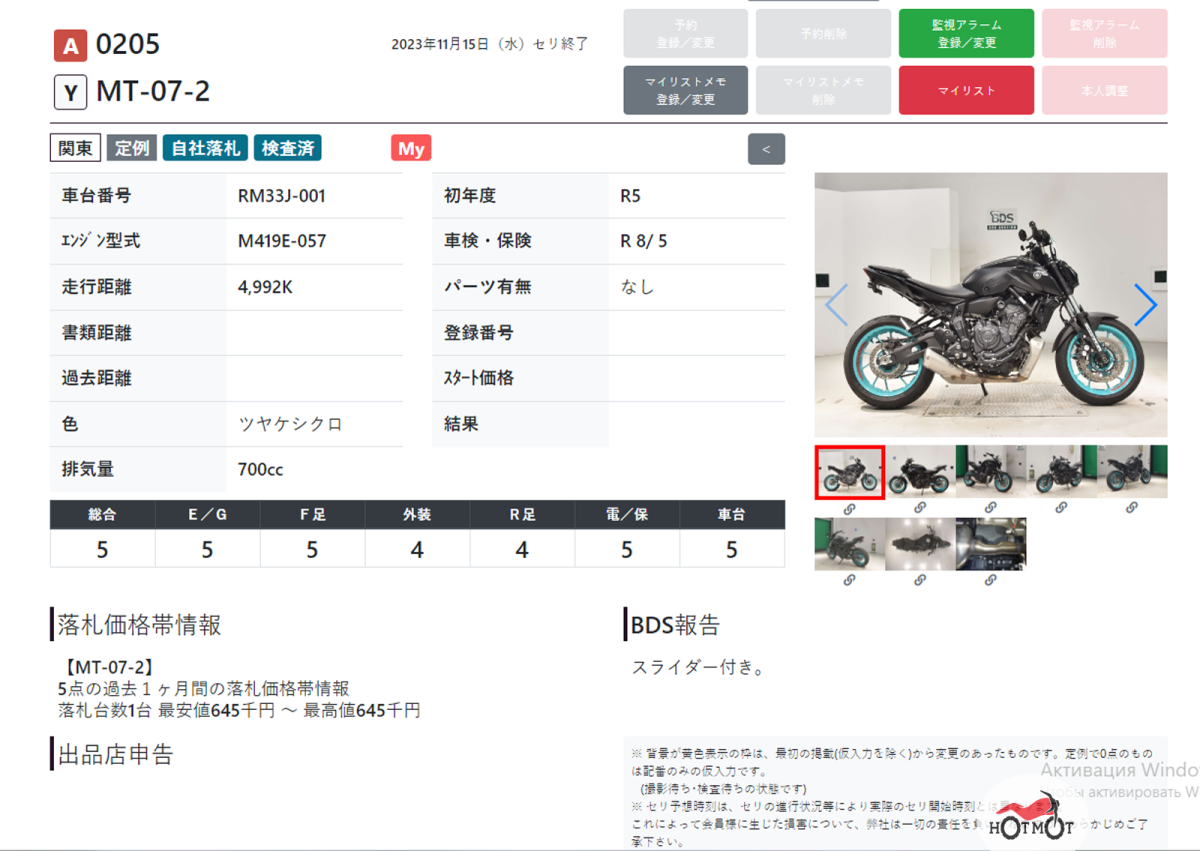Select the overhead top-view motorcycle thumbnail
The height and width of the screenshot is (851, 1200).
tap(920, 544)
